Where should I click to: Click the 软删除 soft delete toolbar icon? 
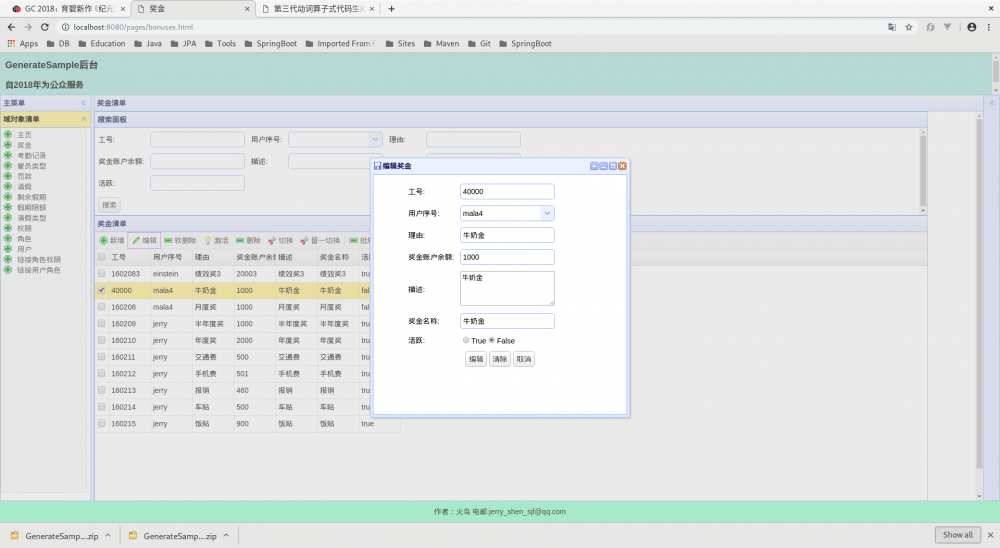[x=168, y=241]
